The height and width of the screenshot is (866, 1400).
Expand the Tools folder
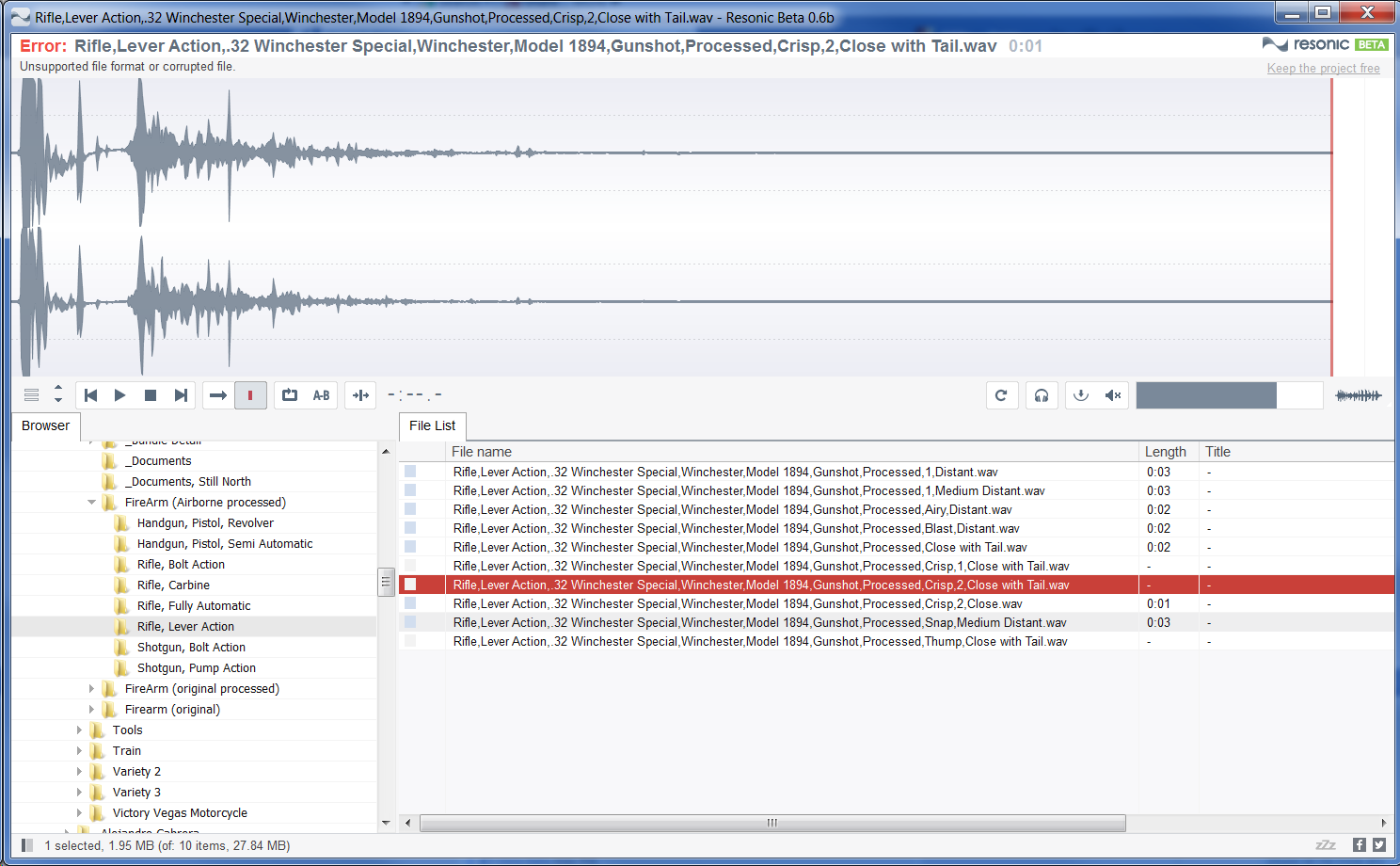(x=79, y=730)
